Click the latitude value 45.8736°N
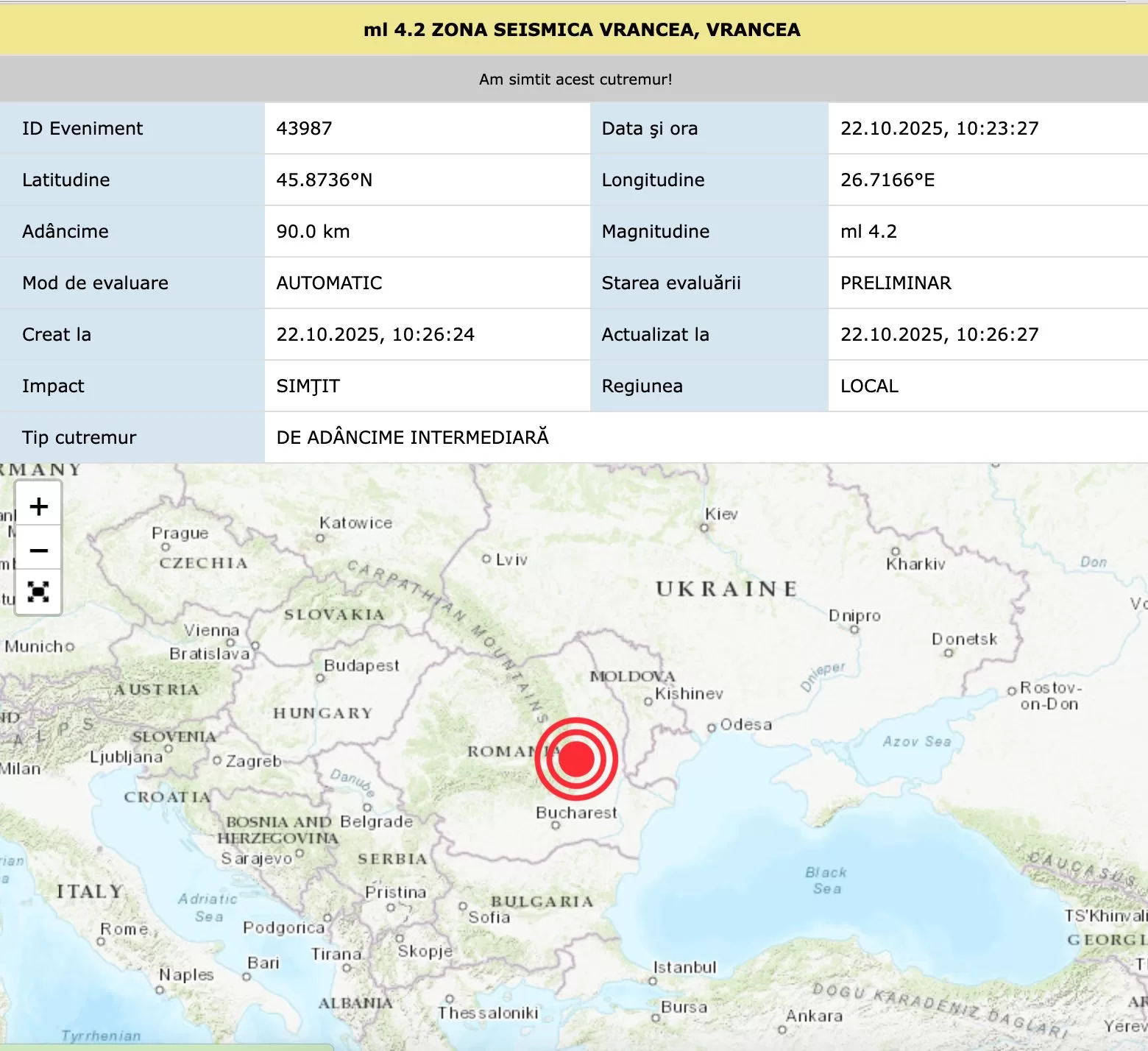This screenshot has height=1051, width=1148. tap(325, 180)
